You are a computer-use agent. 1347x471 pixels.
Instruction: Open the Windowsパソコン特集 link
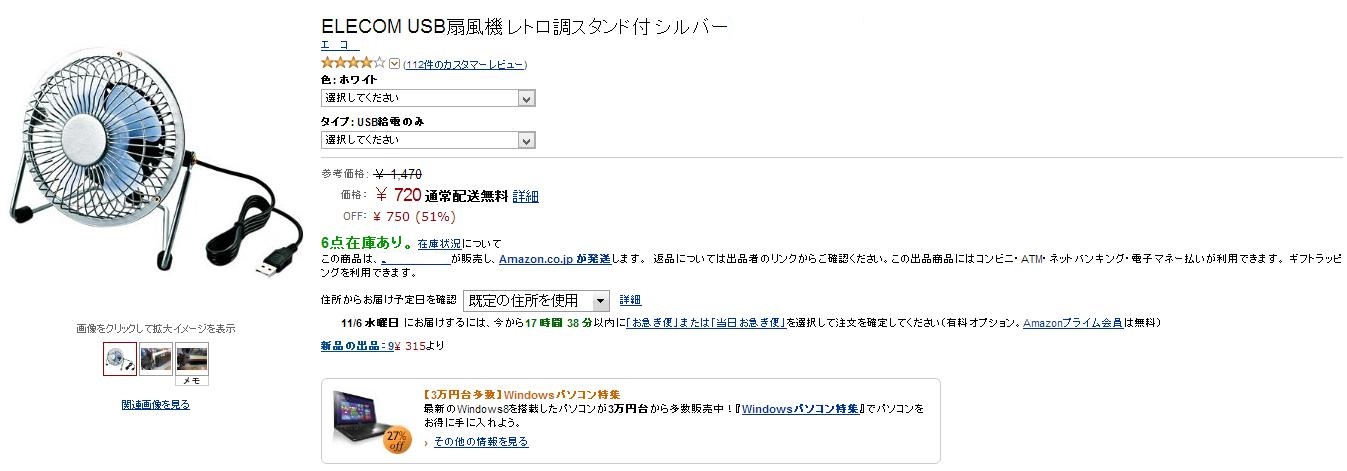point(801,409)
